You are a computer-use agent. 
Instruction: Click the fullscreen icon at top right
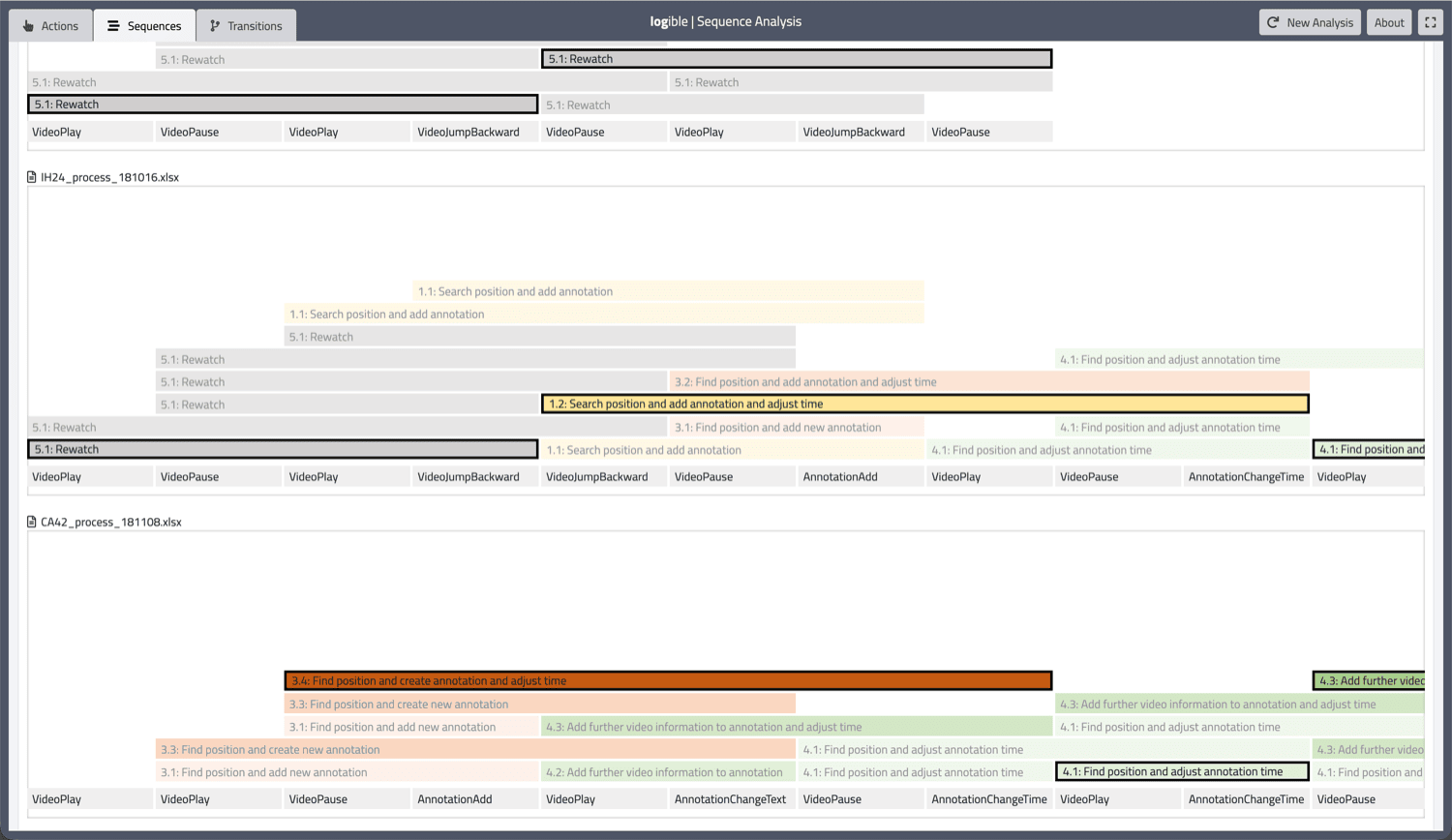[1430, 21]
